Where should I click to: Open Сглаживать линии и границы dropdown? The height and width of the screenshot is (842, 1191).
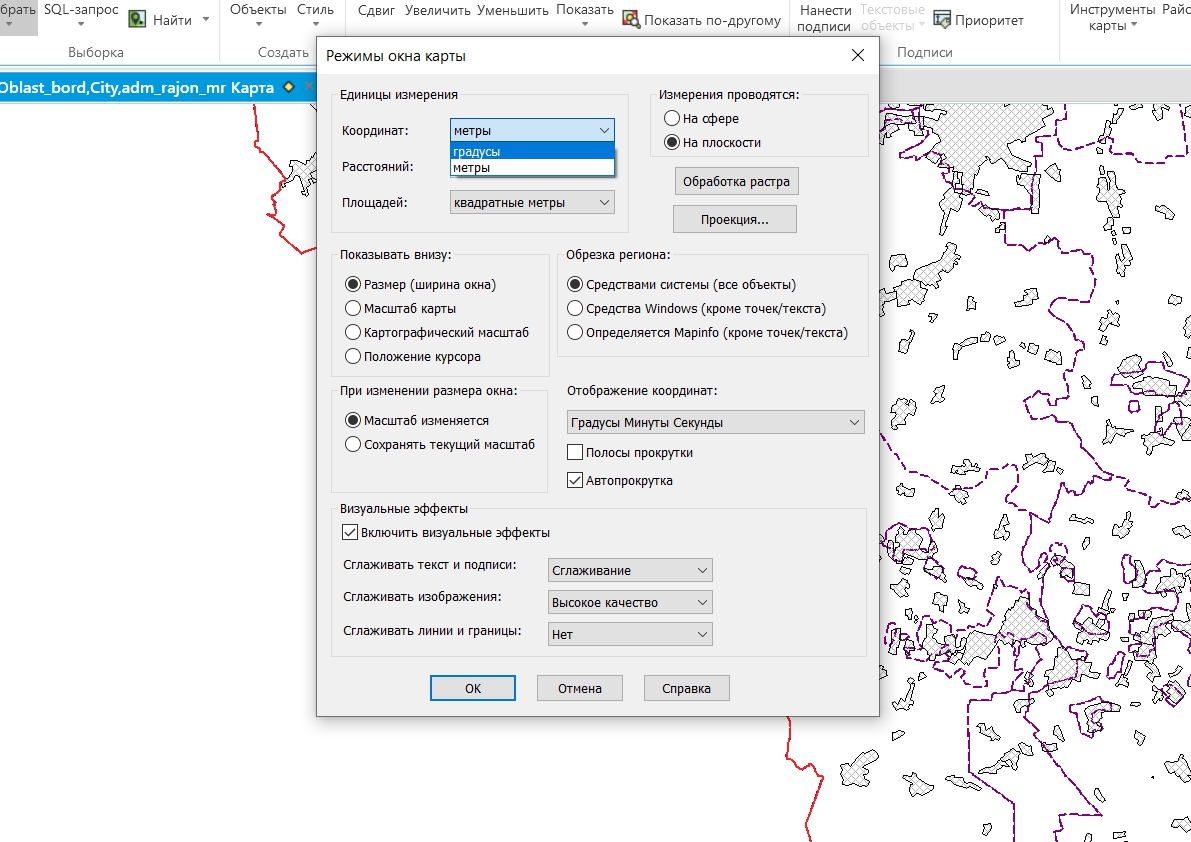click(630, 634)
